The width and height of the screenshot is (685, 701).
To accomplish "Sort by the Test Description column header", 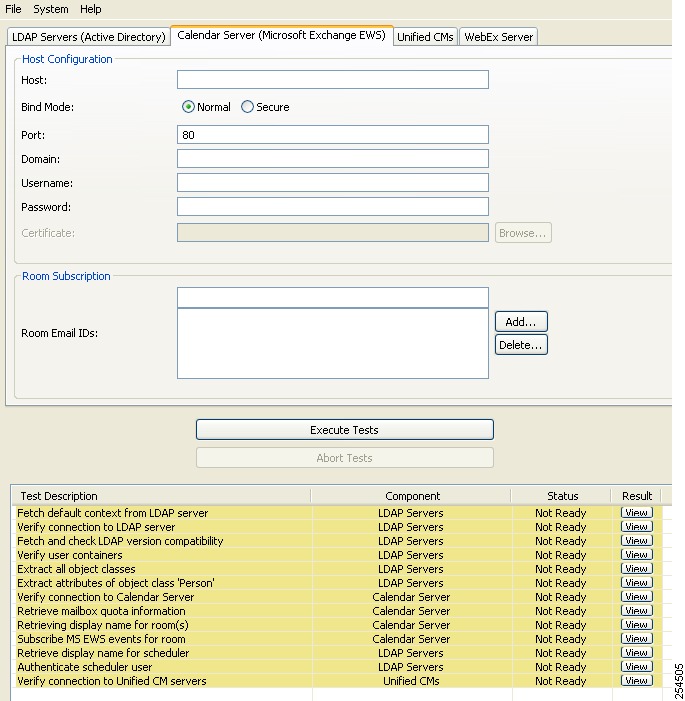I will point(161,496).
